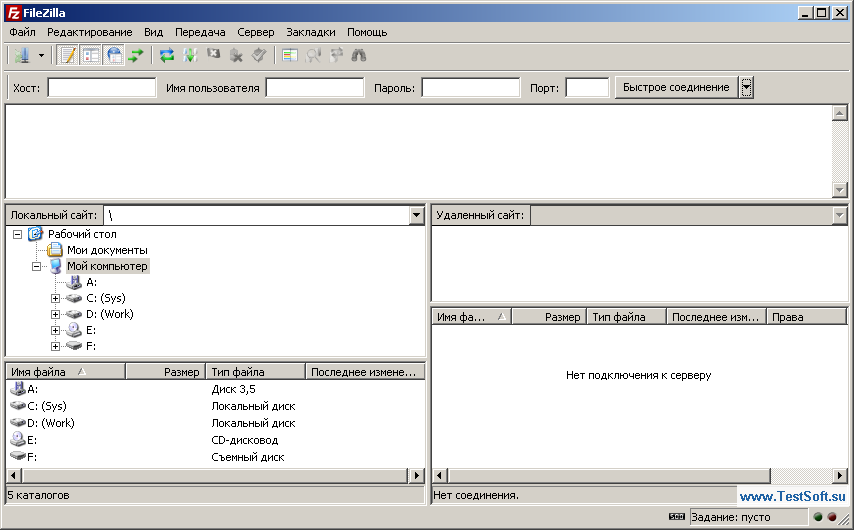This screenshot has width=854, height=530.
Task: Click the binoculars file search icon
Action: 359,55
